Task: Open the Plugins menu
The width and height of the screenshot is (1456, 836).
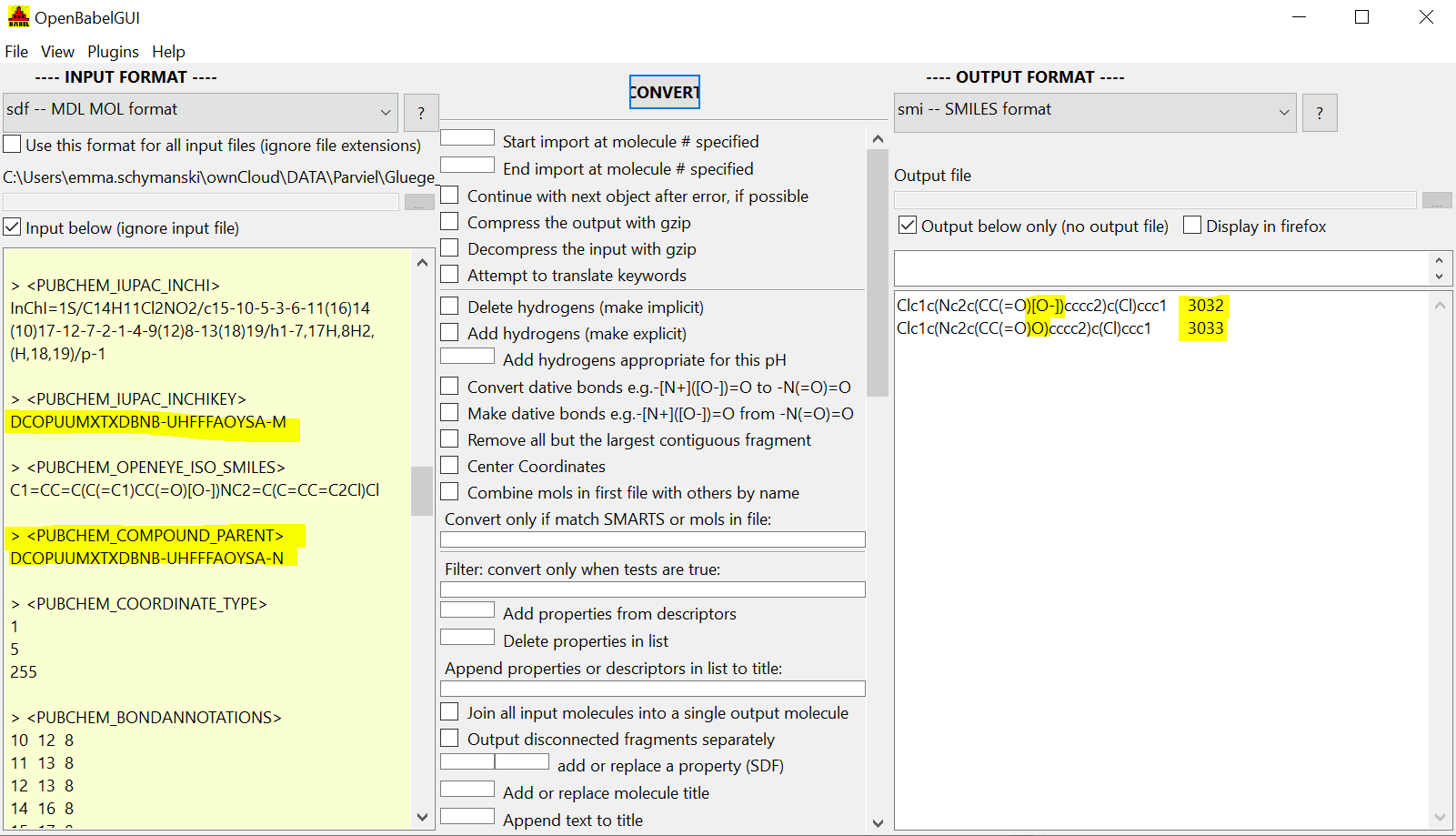Action: coord(113,52)
